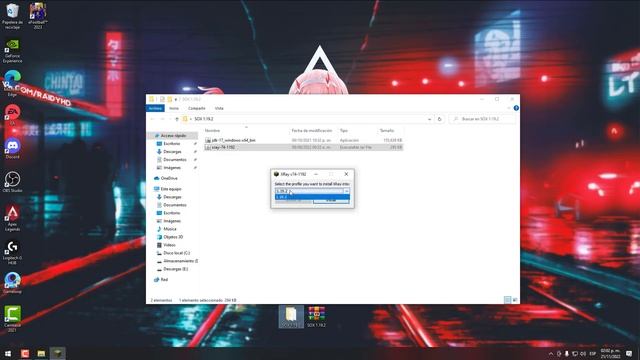Image resolution: width=640 pixels, height=360 pixels.
Task: Open Imágenes under Acceso rápido
Action: (x=172, y=168)
